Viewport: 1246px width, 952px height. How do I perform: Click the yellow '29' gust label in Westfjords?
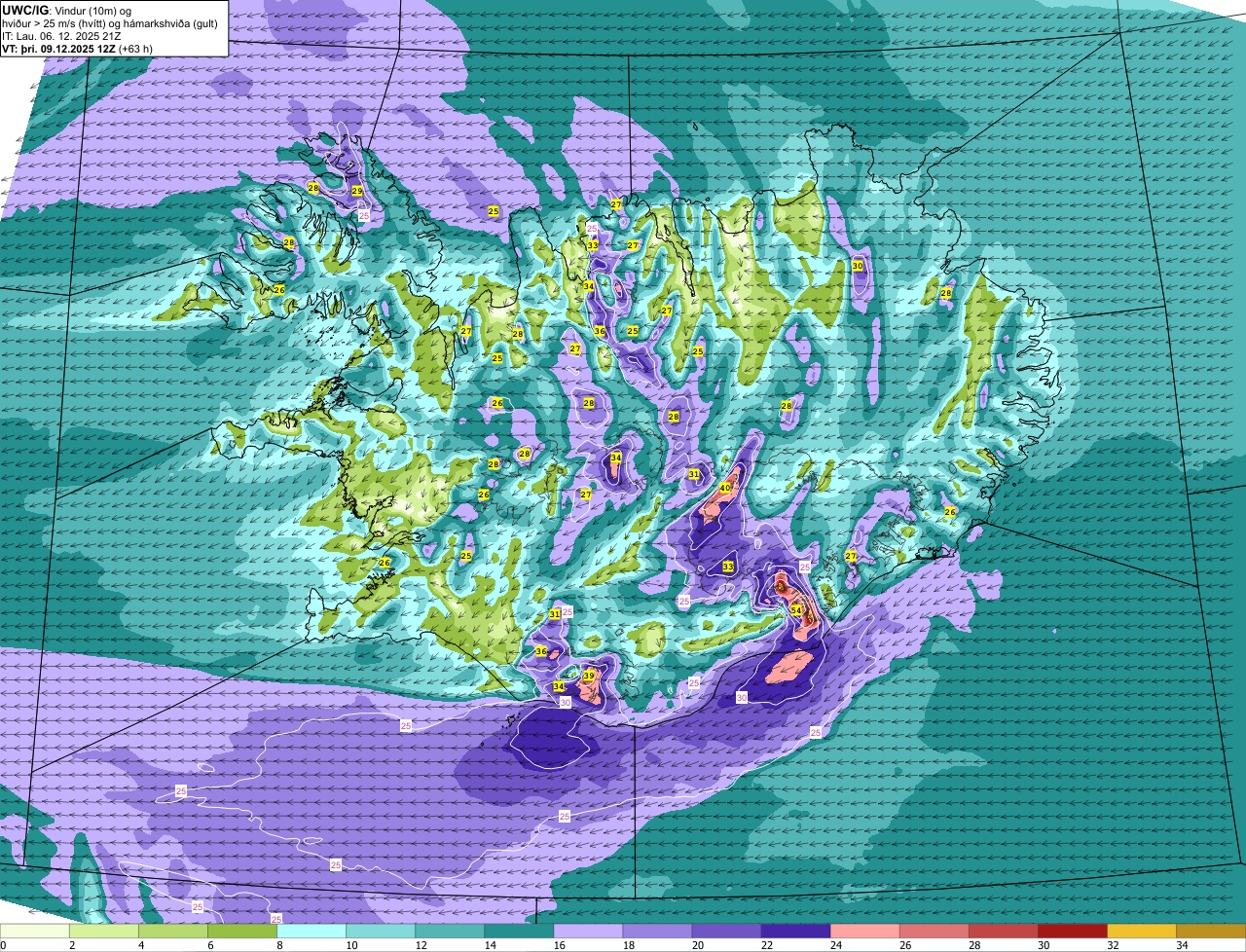(x=357, y=191)
